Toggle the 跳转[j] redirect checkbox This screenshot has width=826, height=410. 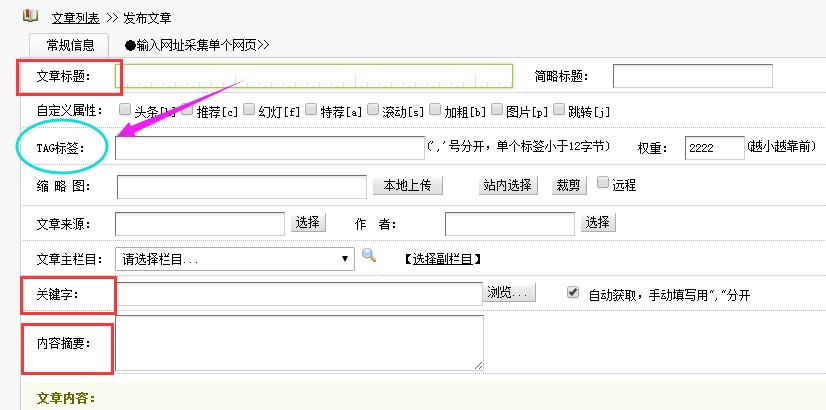click(x=558, y=110)
